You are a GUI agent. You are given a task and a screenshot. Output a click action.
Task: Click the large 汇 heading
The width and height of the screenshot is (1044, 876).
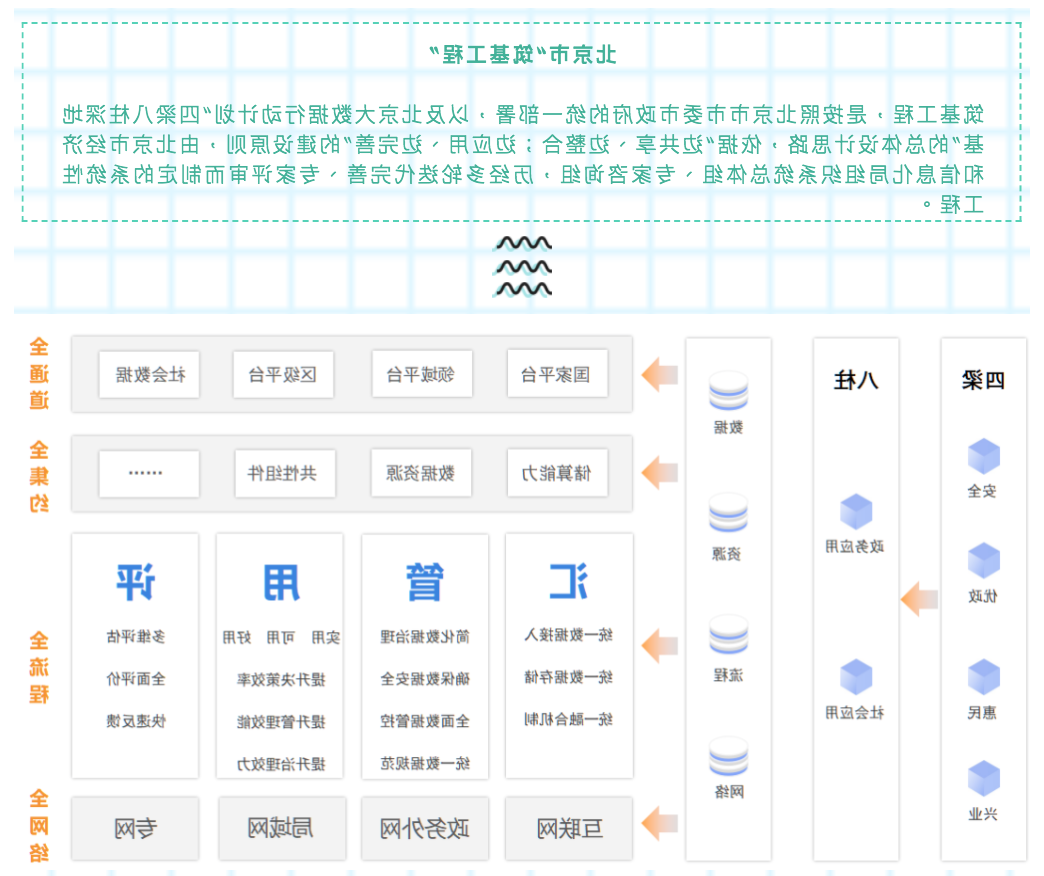568,581
